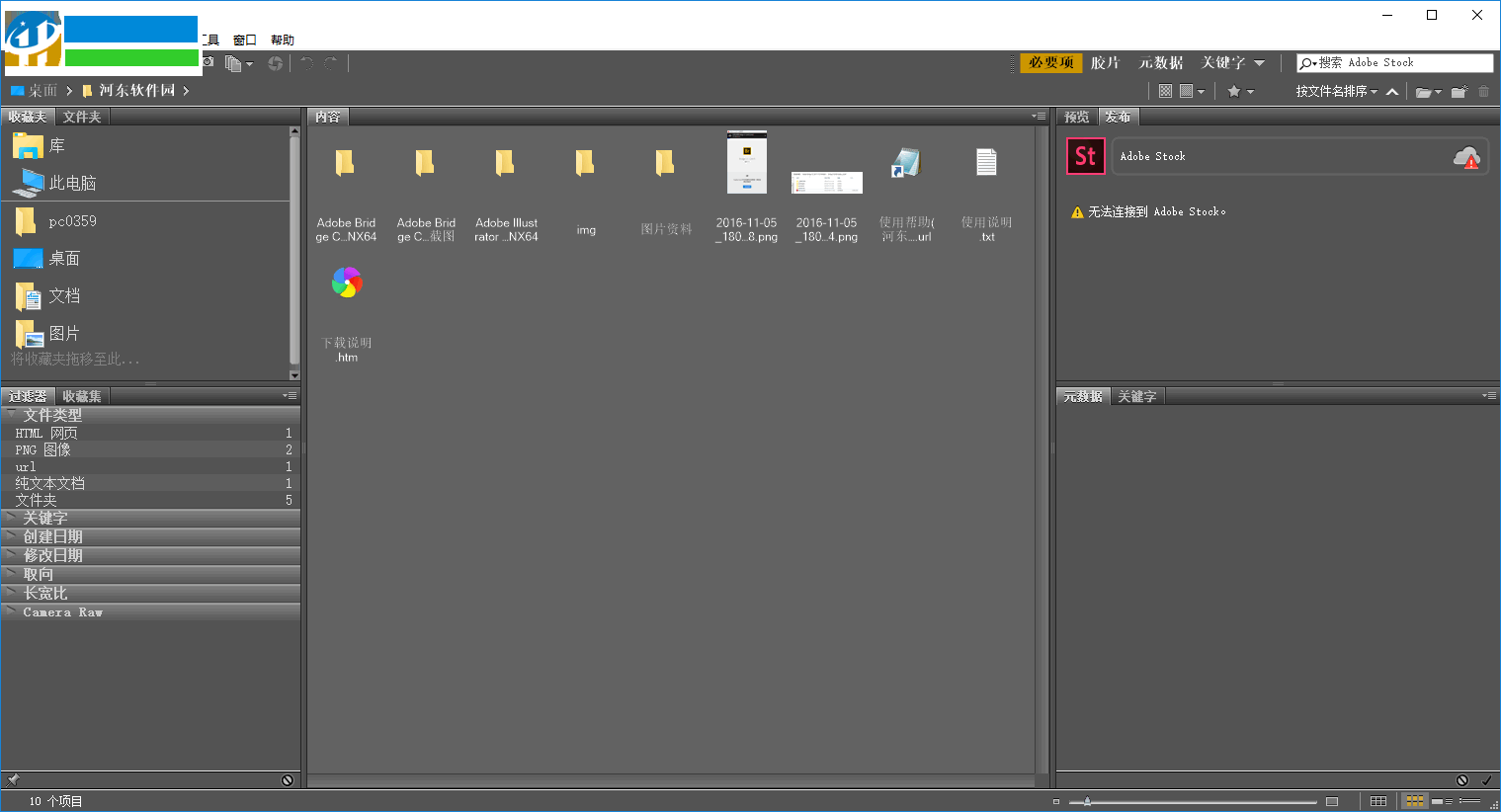This screenshot has height=812, width=1501.
Task: Open the 帮助 menu
Action: [280, 39]
